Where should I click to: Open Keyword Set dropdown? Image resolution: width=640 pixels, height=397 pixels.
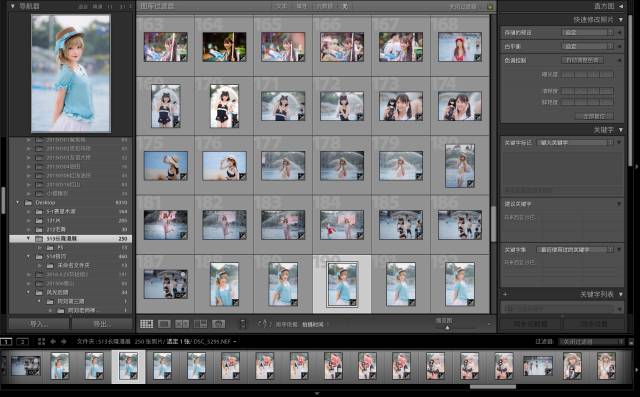pyautogui.click(x=575, y=250)
